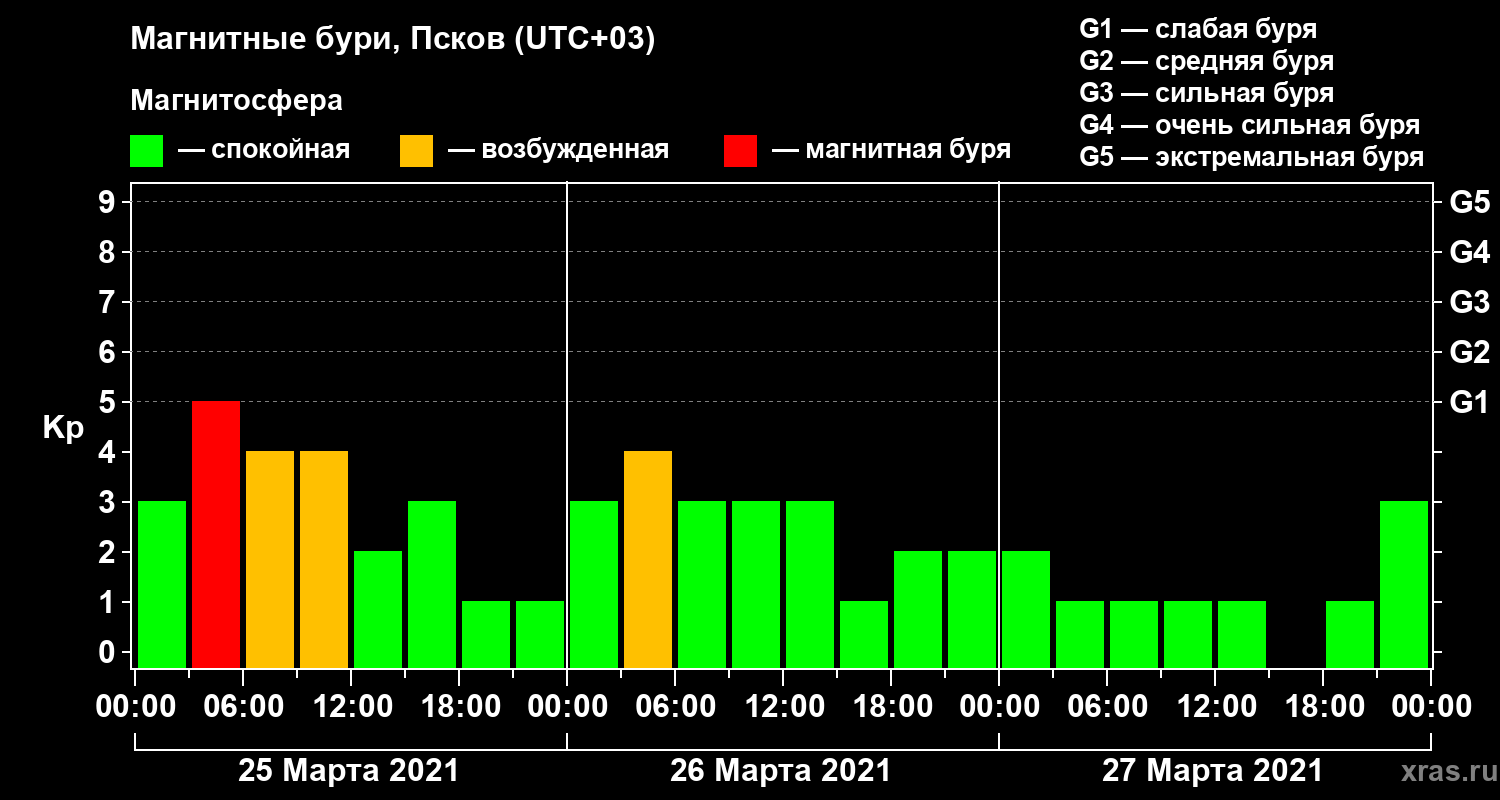The height and width of the screenshot is (800, 1500).
Task: Click the 21:00–24:00 green bar on 26 March
Action: tap(972, 609)
